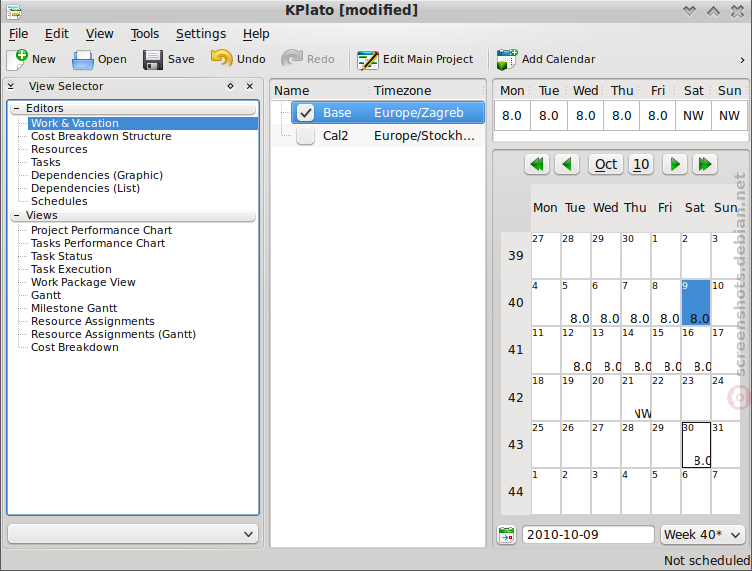Collapse the Editors section
752x571 pixels.
(17, 108)
